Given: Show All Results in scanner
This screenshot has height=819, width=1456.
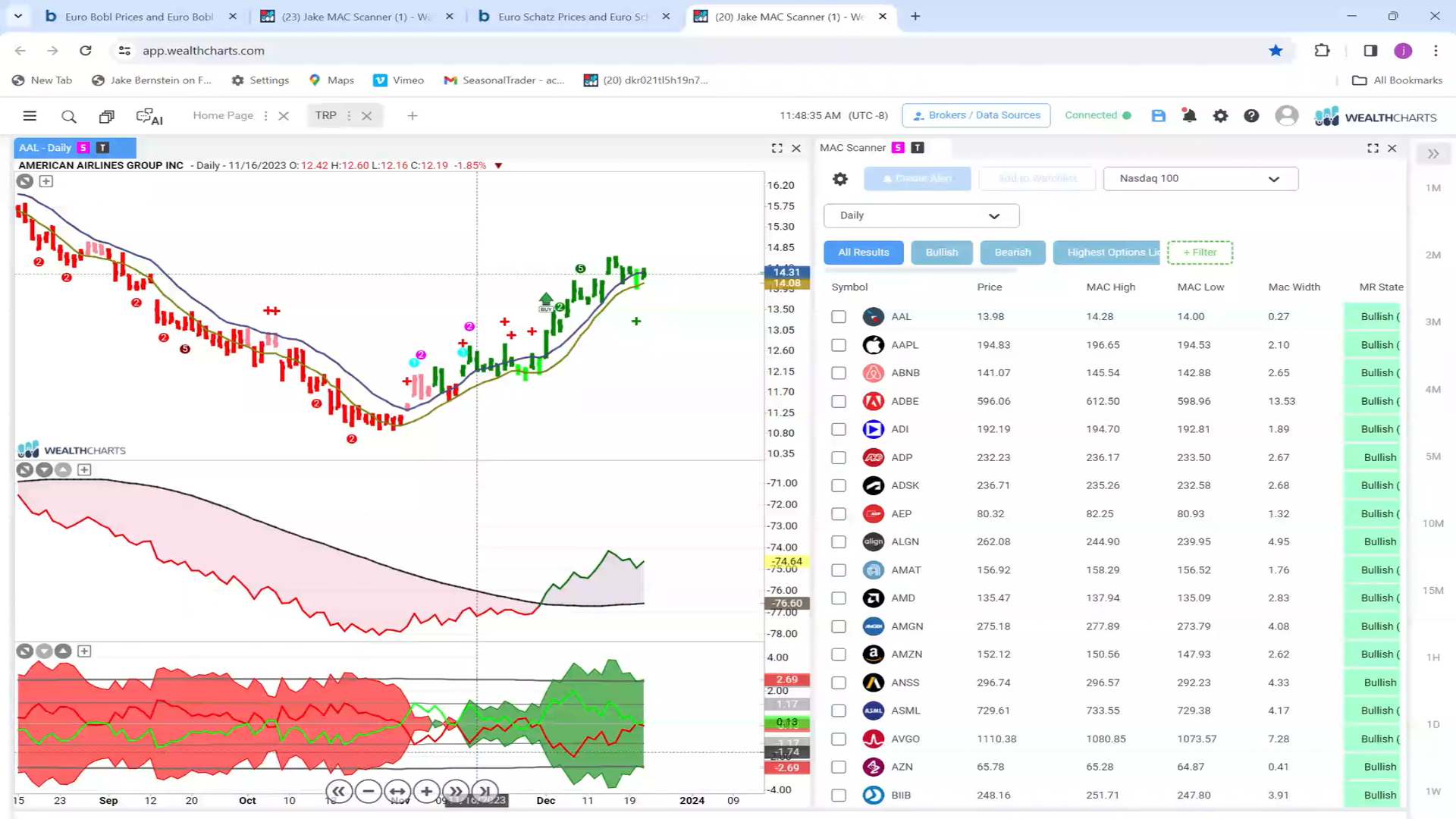Looking at the screenshot, I should pyautogui.click(x=864, y=253).
